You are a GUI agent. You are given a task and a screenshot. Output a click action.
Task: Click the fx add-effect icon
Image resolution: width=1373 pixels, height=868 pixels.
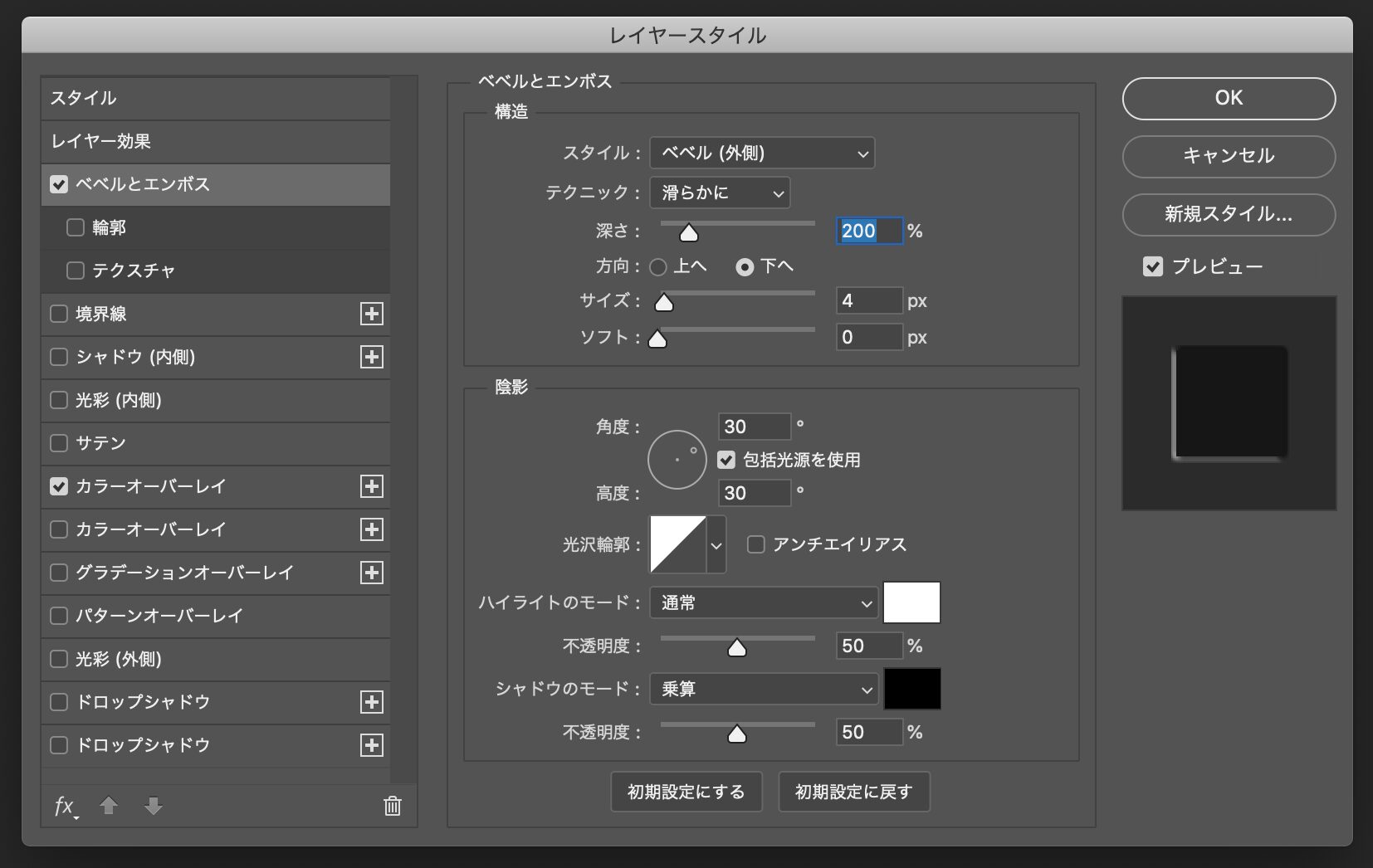(66, 806)
